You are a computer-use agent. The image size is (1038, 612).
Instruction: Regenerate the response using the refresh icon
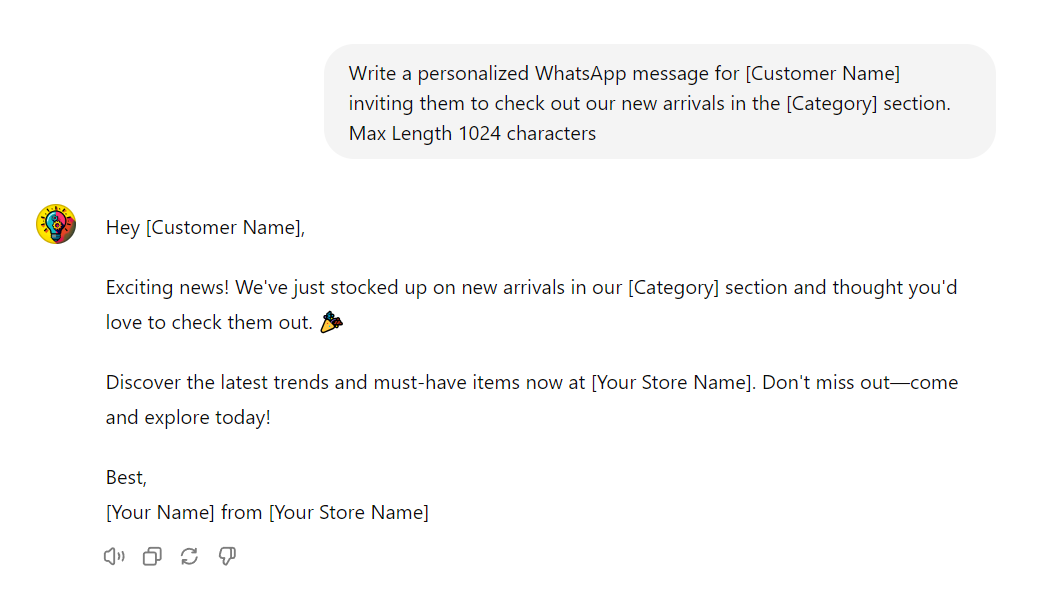[189, 557]
